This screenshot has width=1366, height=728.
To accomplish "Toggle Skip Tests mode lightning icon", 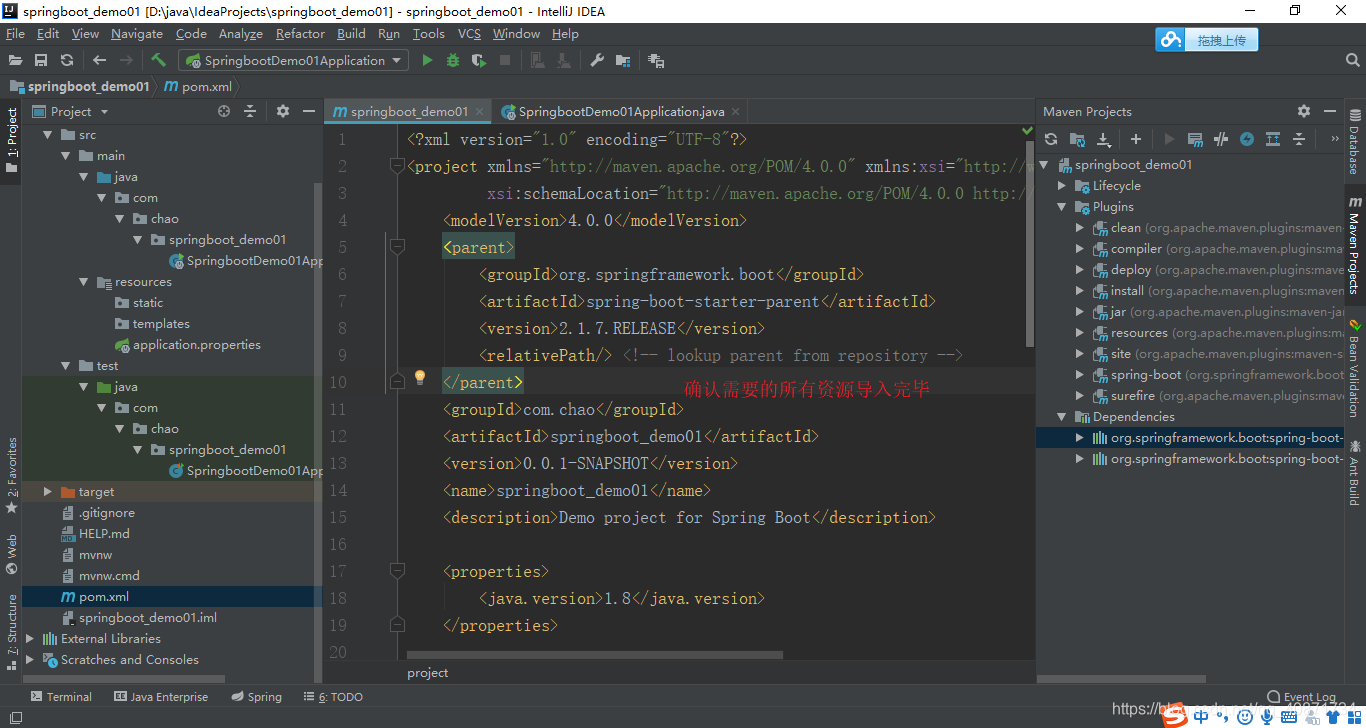I will coord(1247,139).
